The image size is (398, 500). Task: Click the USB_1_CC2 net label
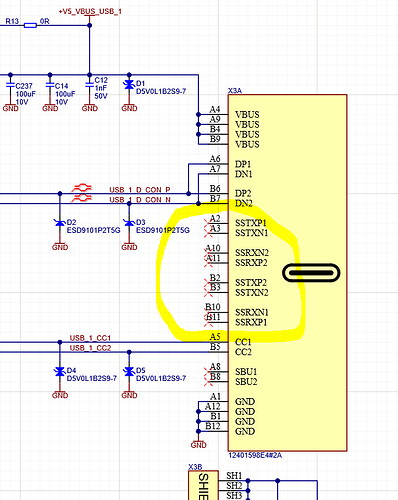90,348
